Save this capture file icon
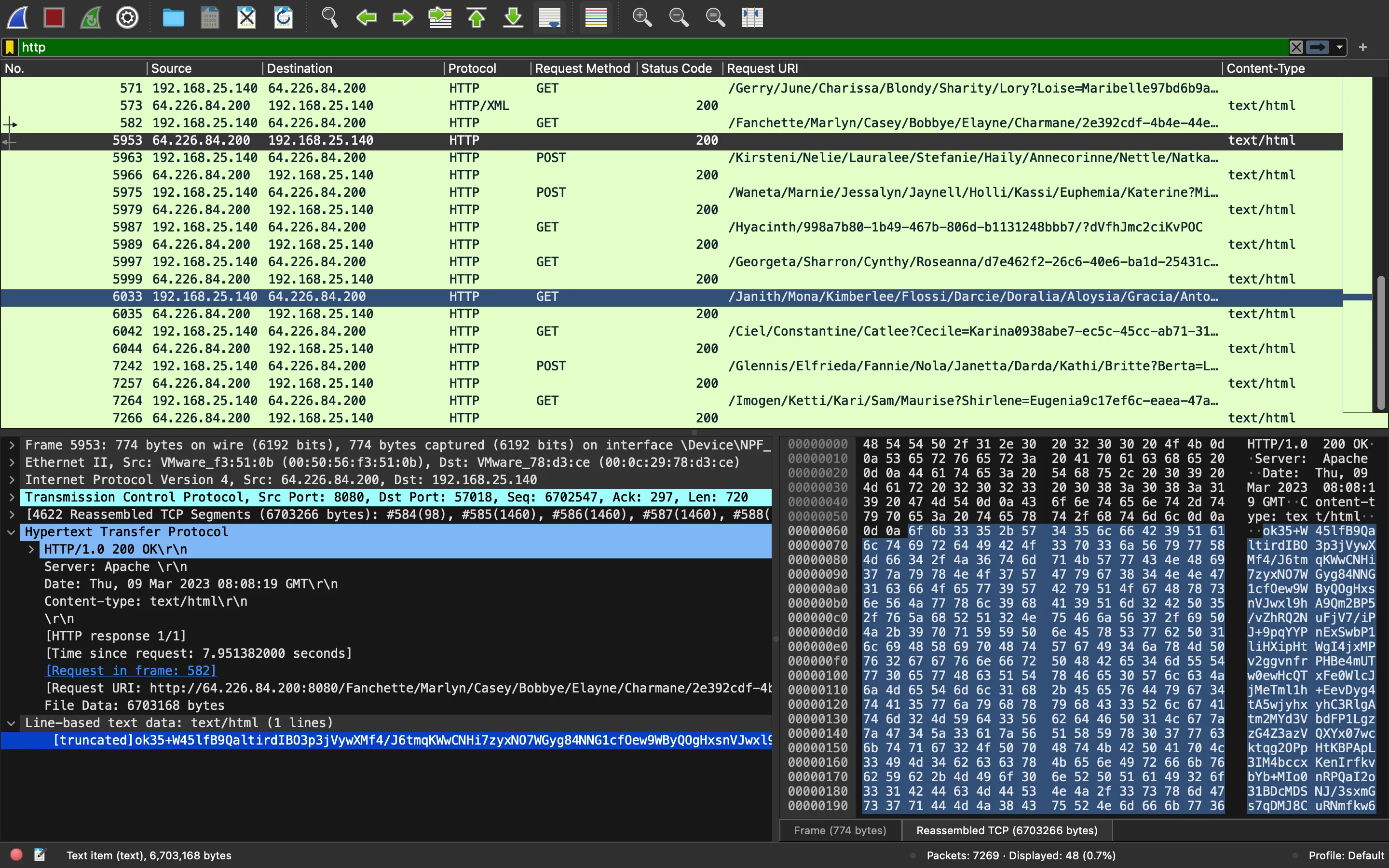Viewport: 1389px width, 868px height. pyautogui.click(x=210, y=17)
